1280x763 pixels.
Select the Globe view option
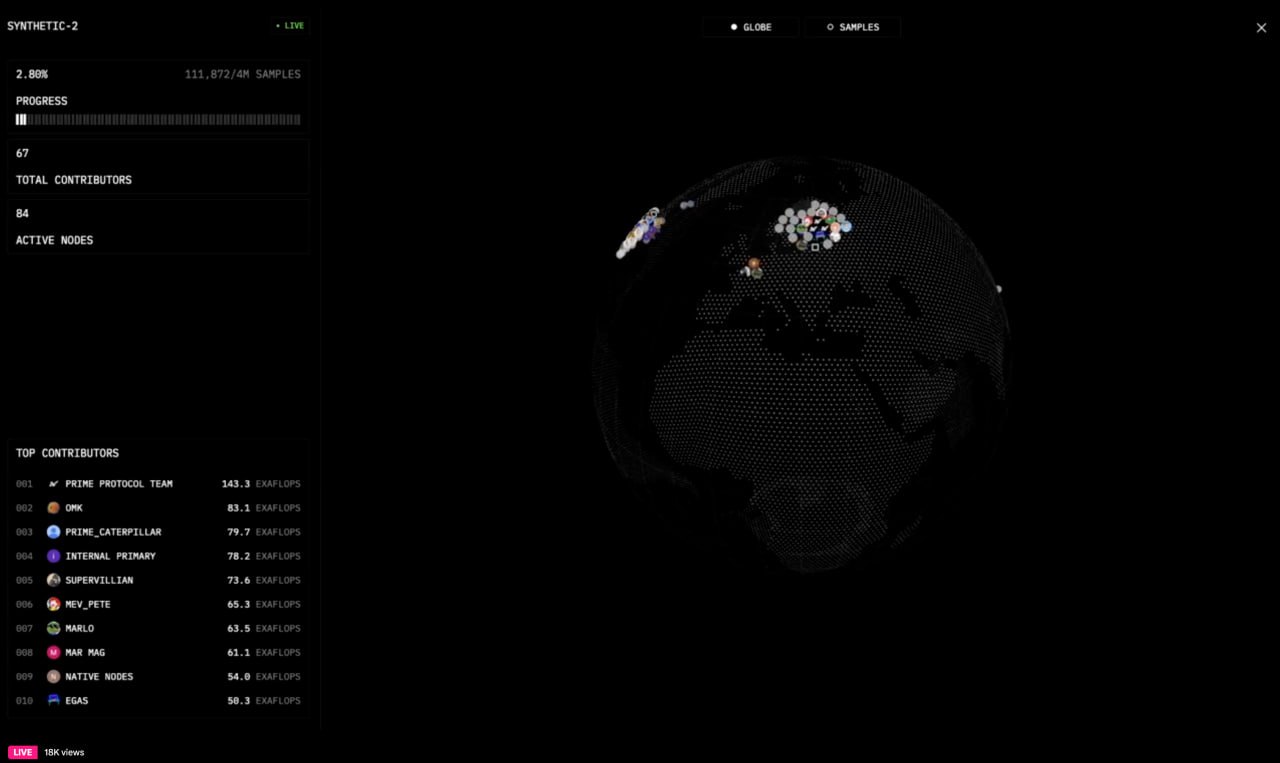pos(751,27)
